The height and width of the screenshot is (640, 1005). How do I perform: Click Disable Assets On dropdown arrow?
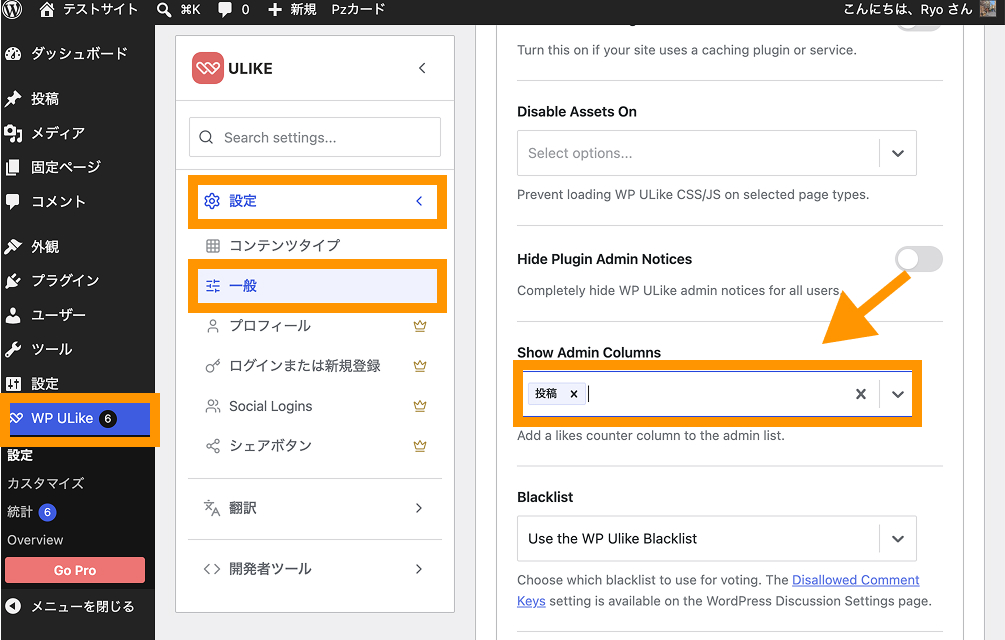click(x=898, y=153)
